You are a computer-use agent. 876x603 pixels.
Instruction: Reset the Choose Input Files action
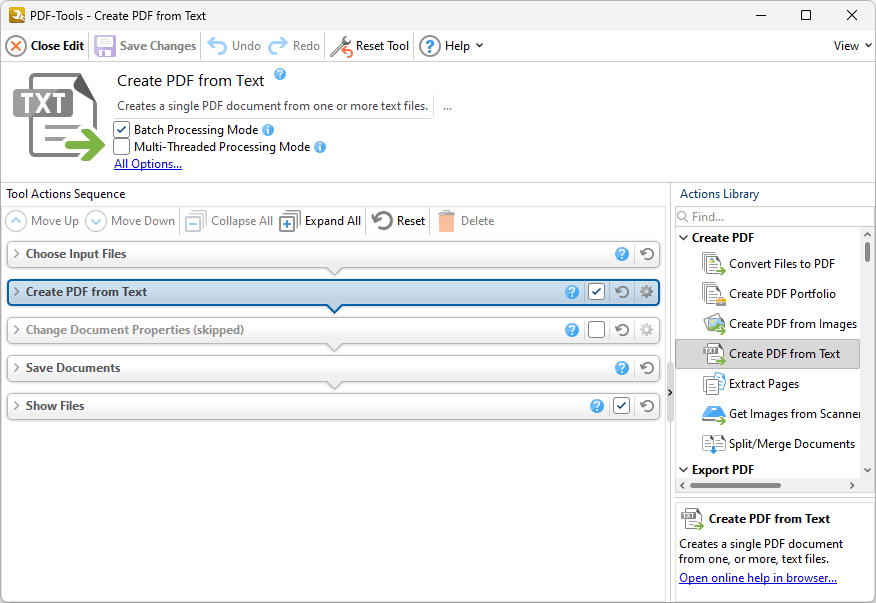coord(646,254)
